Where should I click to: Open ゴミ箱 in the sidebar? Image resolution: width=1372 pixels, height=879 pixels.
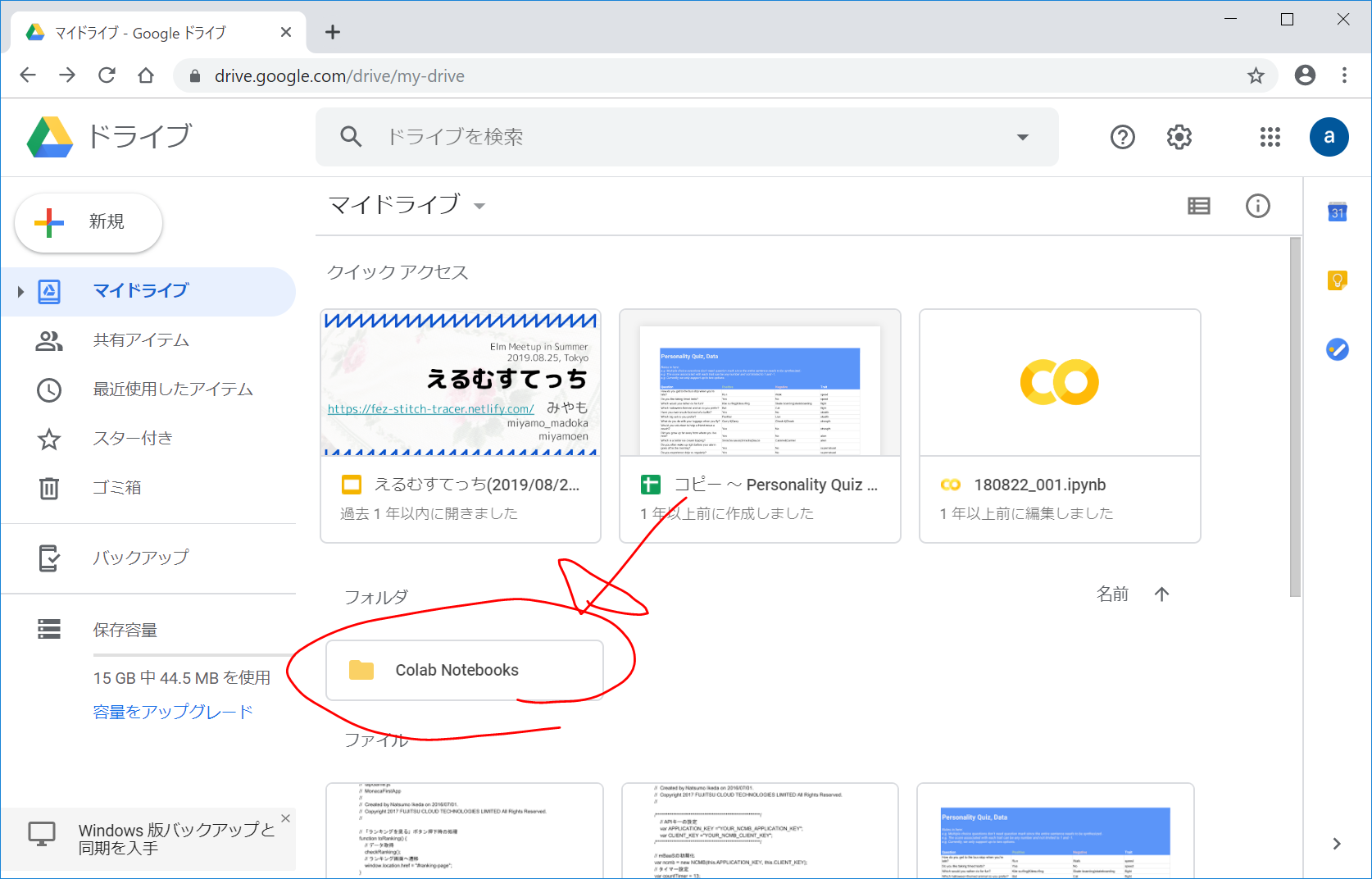tap(116, 488)
